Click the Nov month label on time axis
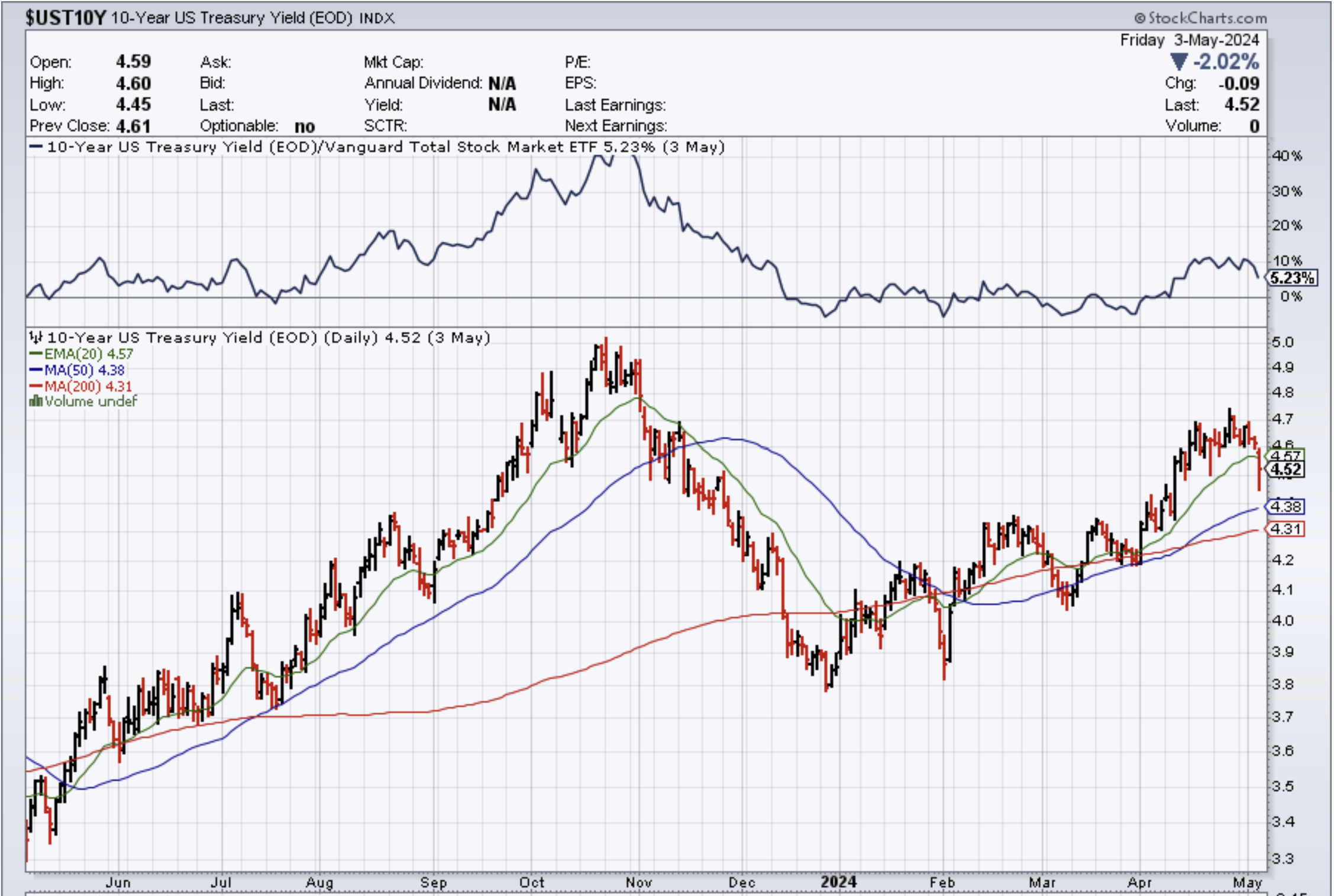The width and height of the screenshot is (1334, 896). pyautogui.click(x=638, y=882)
